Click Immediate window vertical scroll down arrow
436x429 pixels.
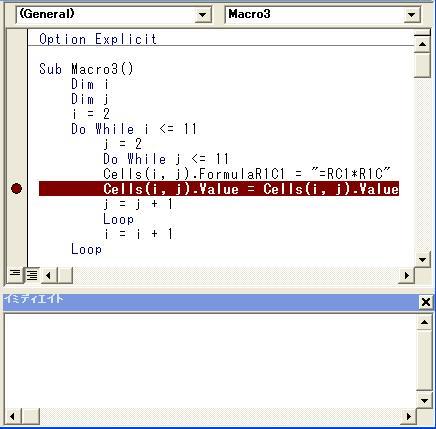click(424, 400)
